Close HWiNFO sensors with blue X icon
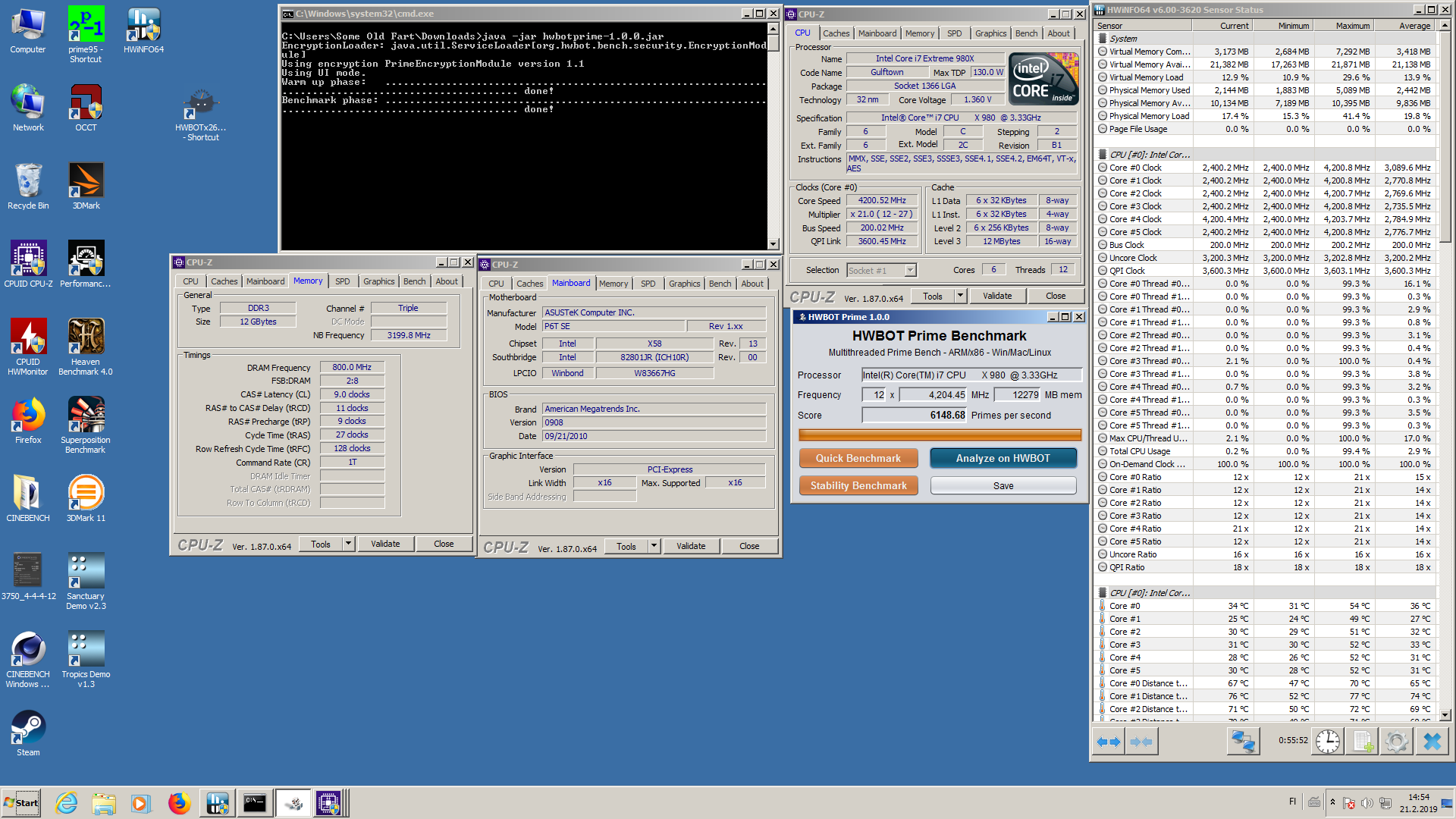Screen dimensions: 1456x819 (1432, 742)
